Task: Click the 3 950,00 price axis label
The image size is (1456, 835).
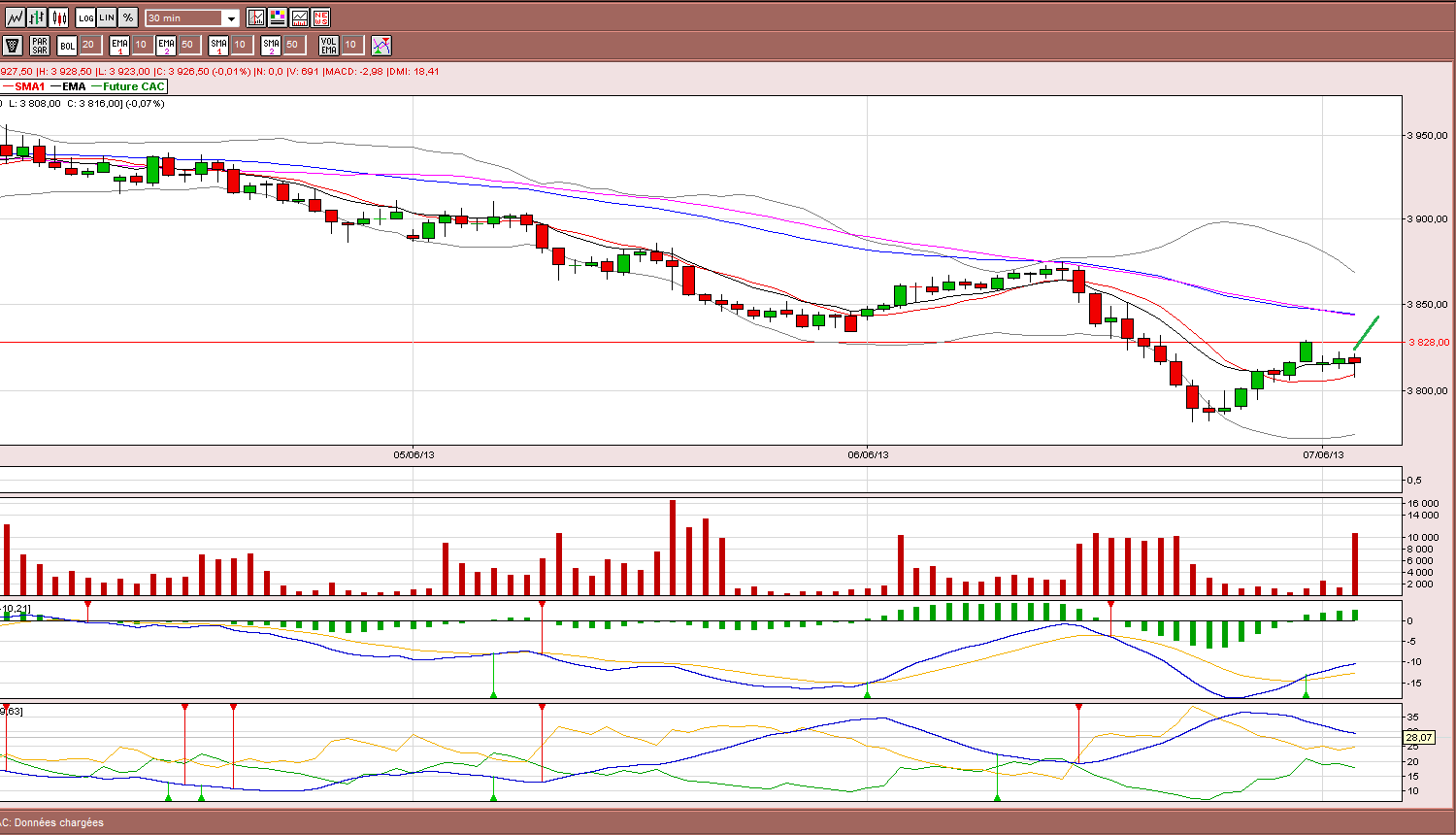Action: coord(1427,136)
